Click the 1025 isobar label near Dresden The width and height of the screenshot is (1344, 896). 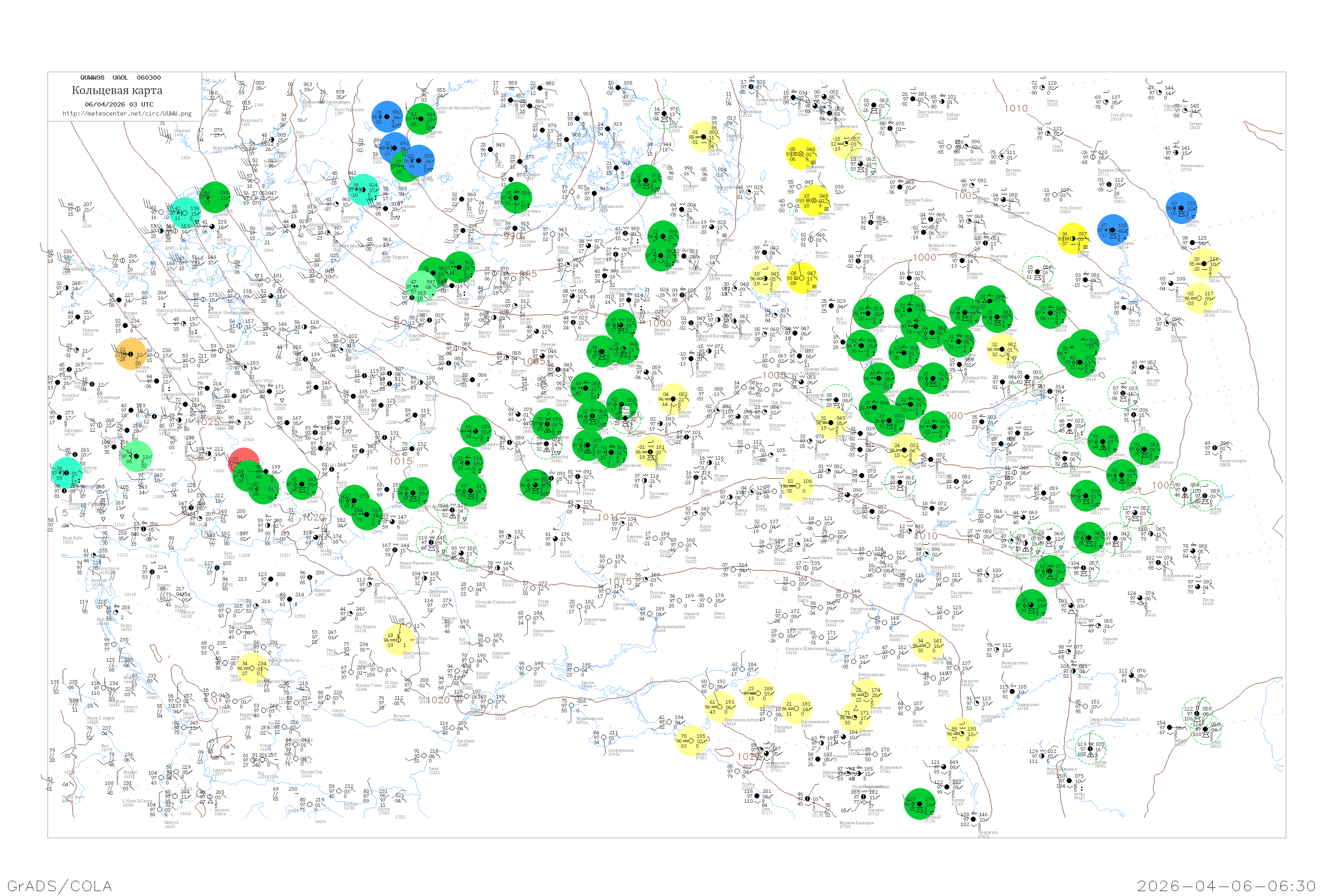point(208,422)
